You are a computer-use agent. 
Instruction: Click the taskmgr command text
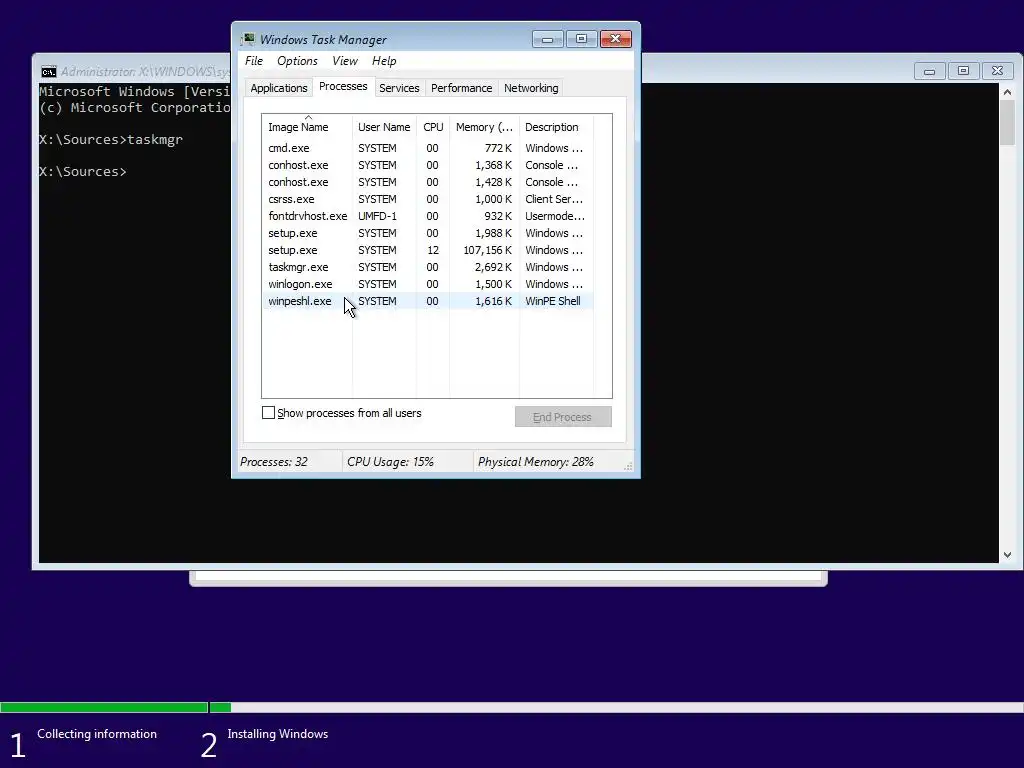pos(155,140)
